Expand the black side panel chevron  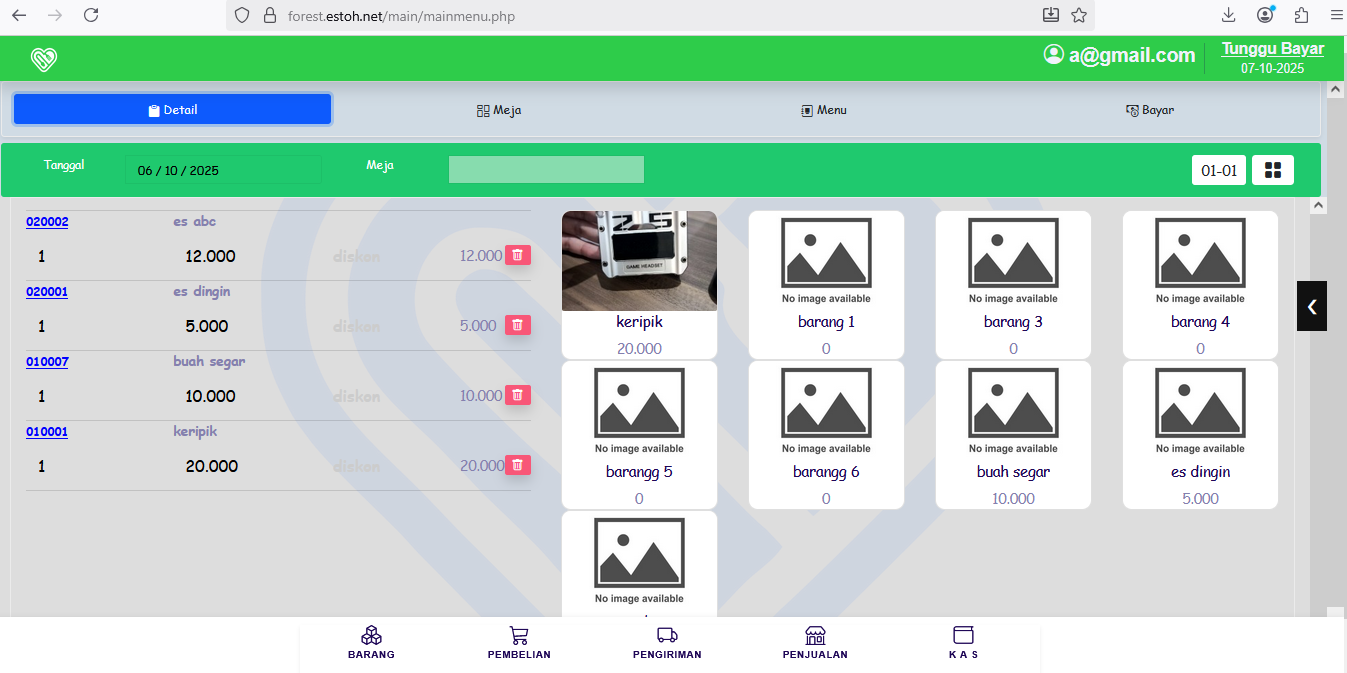1311,306
